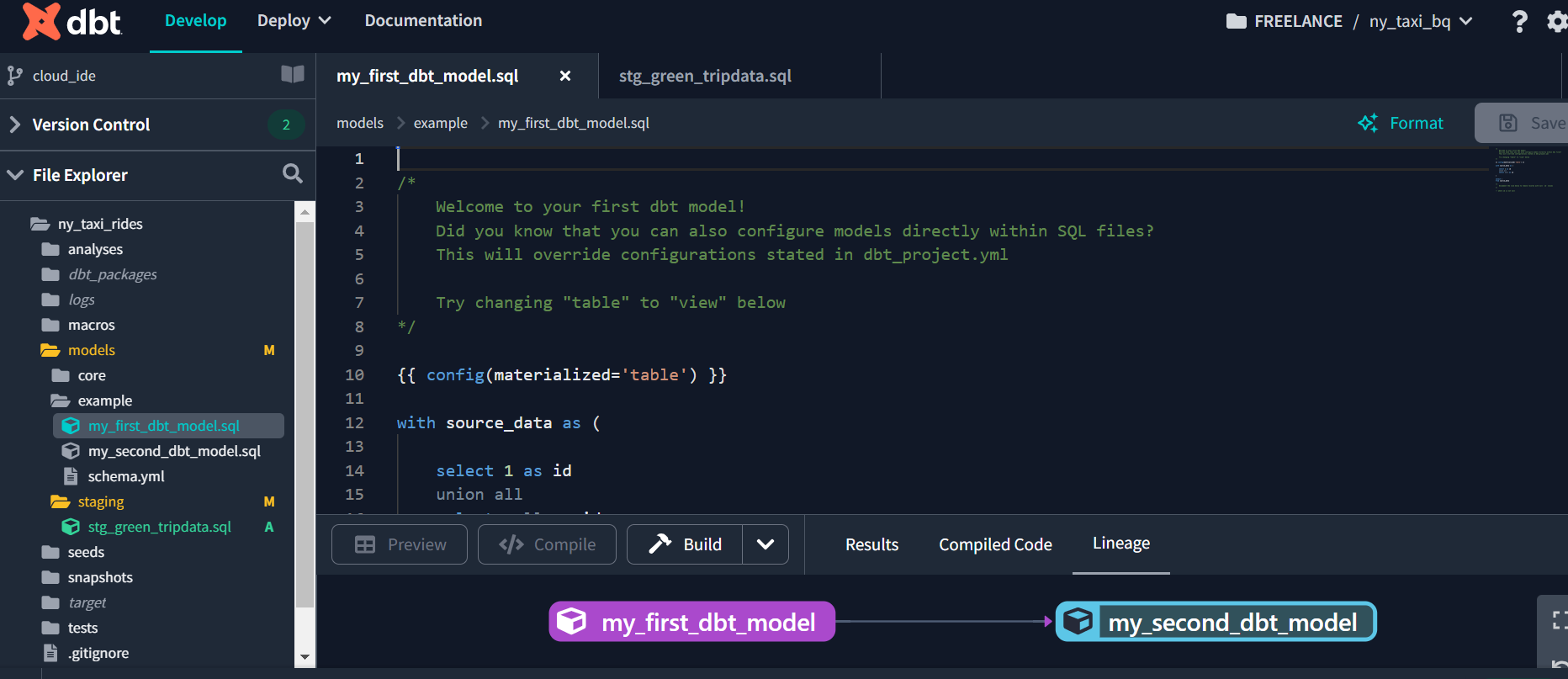
Task: Click the file explorer scrollbar up arrow
Action: point(305,213)
